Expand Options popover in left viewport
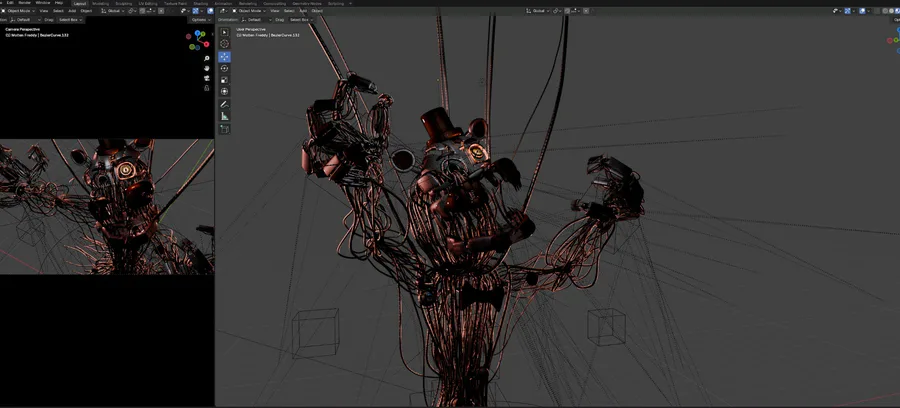 coord(201,20)
